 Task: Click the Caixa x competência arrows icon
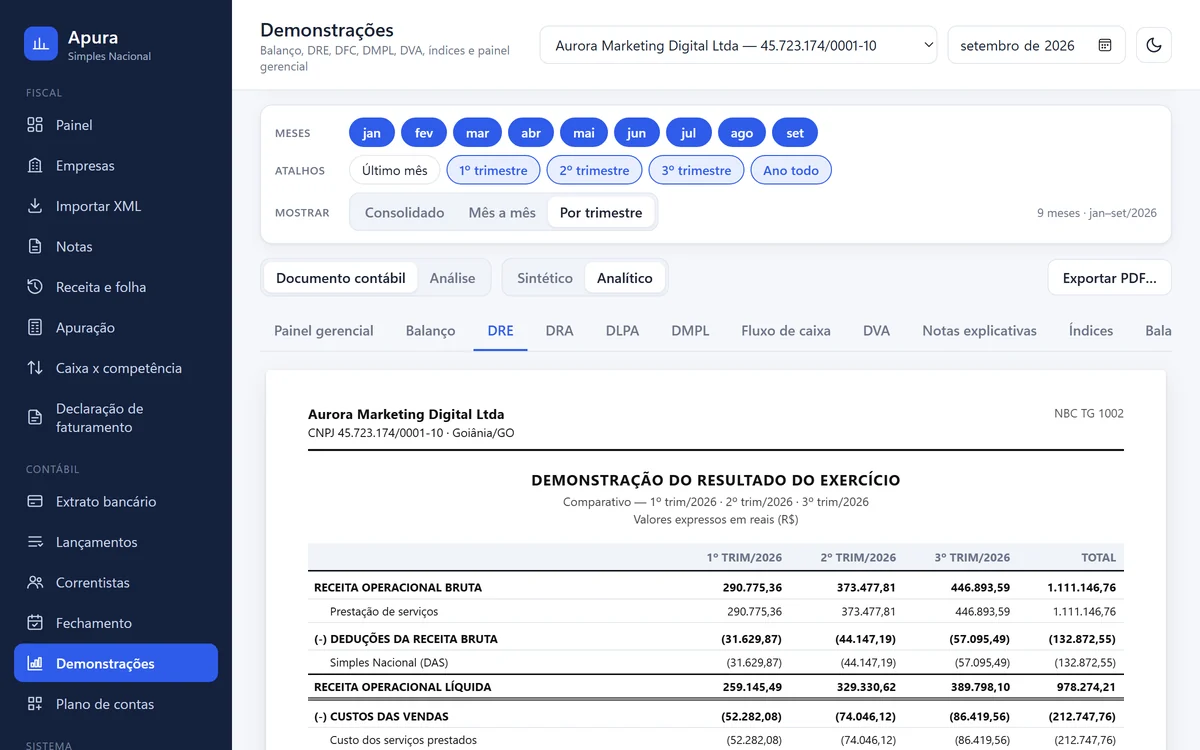[35, 368]
